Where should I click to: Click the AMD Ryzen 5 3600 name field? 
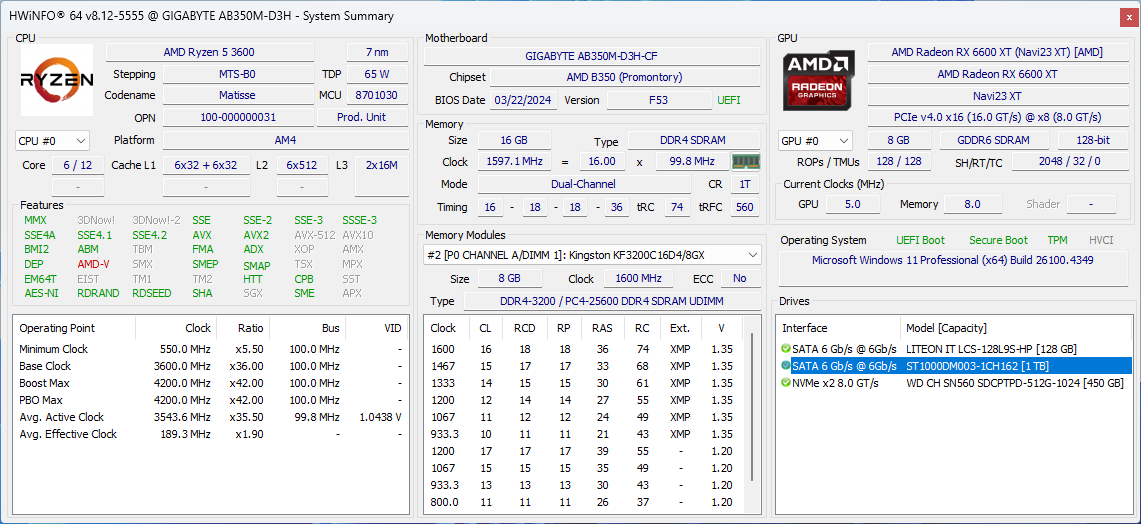pos(222,52)
